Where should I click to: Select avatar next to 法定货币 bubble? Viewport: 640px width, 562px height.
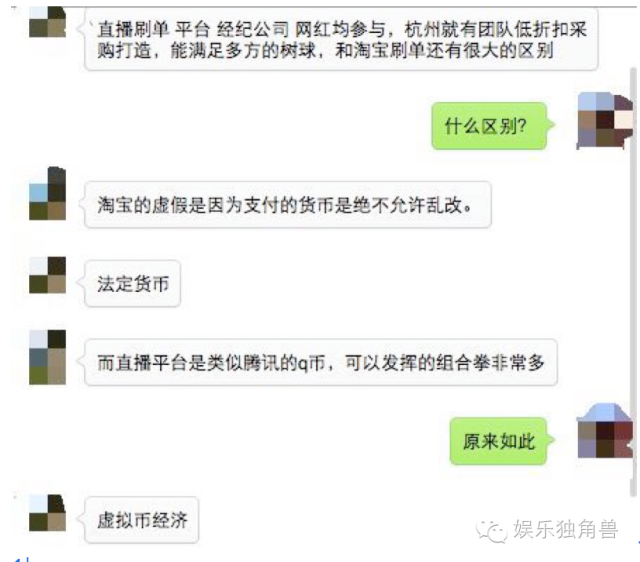(x=47, y=275)
